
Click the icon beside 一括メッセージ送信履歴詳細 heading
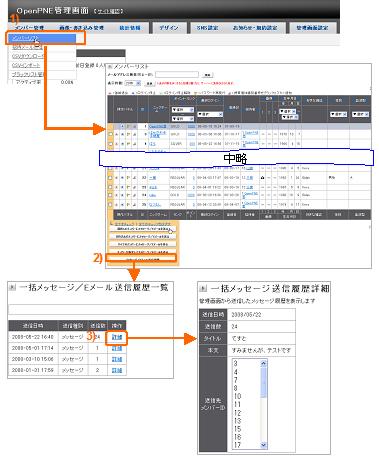[203, 288]
